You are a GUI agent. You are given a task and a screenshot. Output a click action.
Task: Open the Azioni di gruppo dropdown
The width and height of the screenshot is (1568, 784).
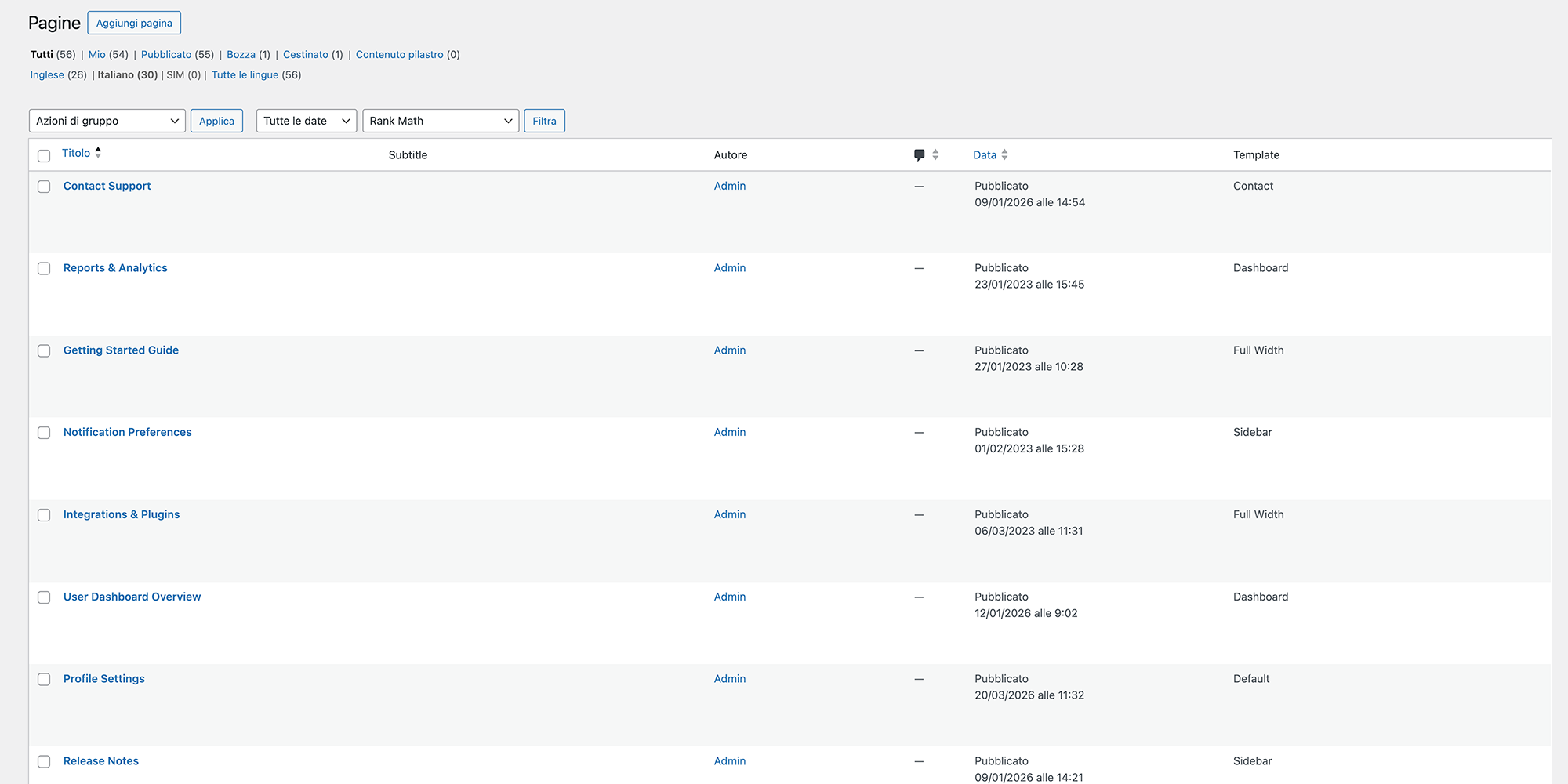point(107,121)
